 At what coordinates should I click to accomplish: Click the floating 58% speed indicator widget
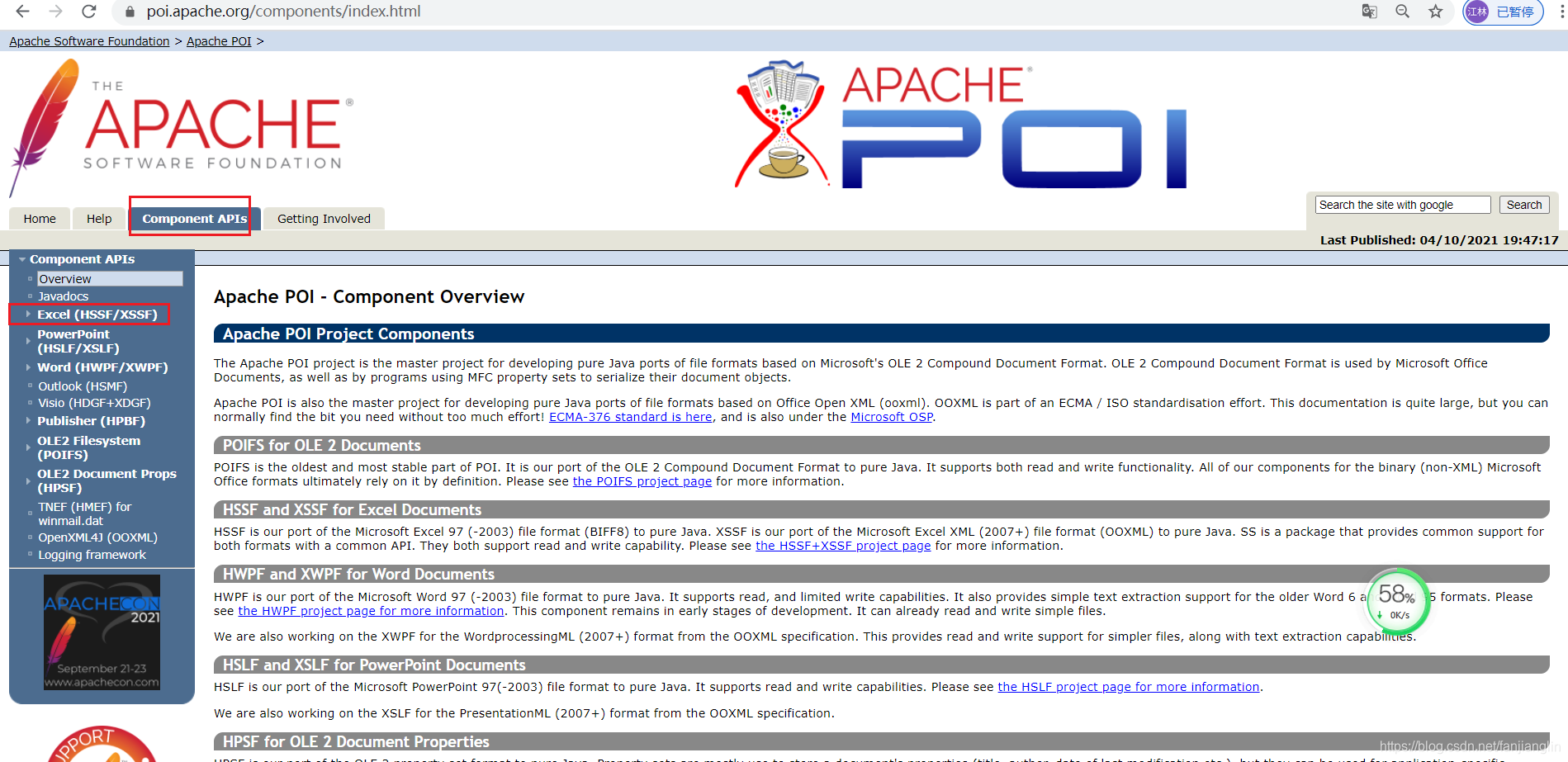1397,600
